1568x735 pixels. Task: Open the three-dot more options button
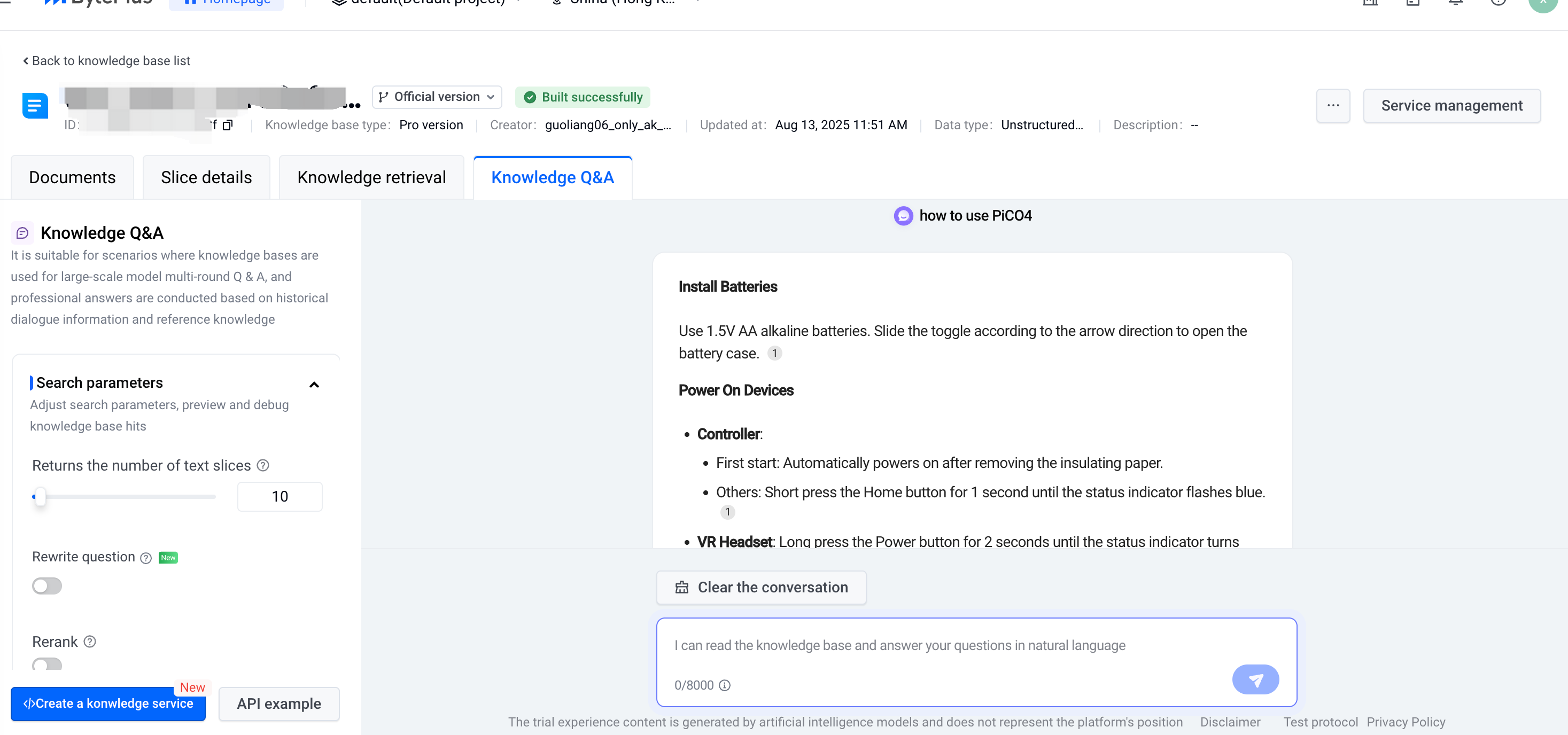[x=1333, y=106]
